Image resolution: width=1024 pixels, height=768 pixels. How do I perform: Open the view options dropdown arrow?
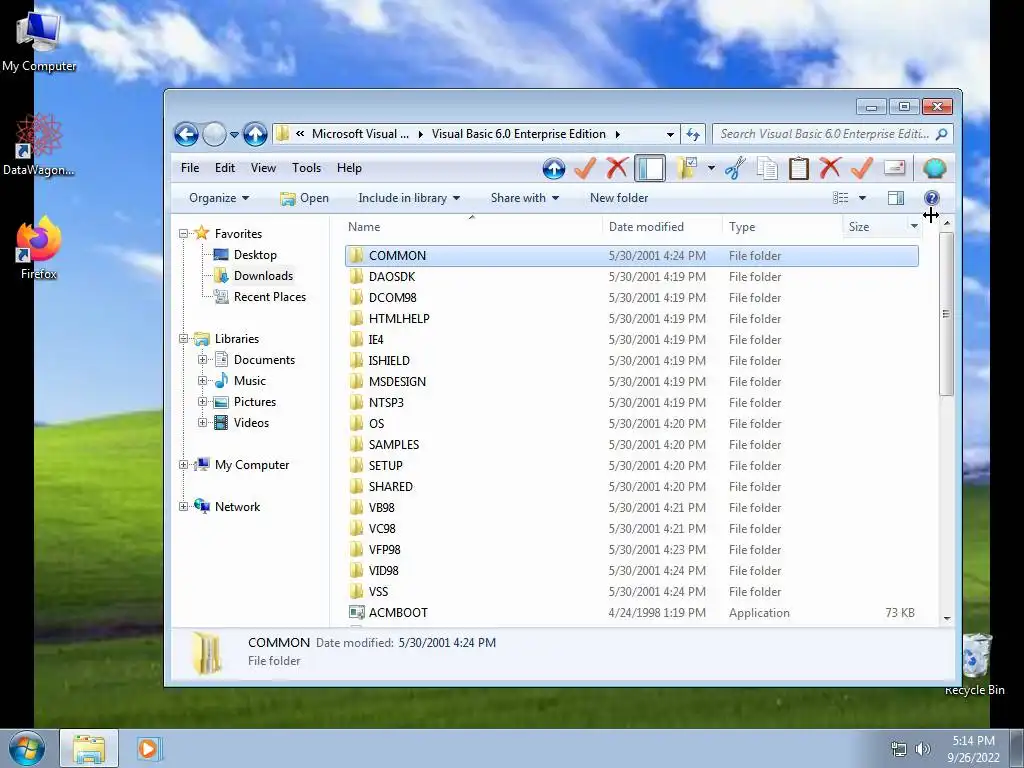(x=862, y=198)
